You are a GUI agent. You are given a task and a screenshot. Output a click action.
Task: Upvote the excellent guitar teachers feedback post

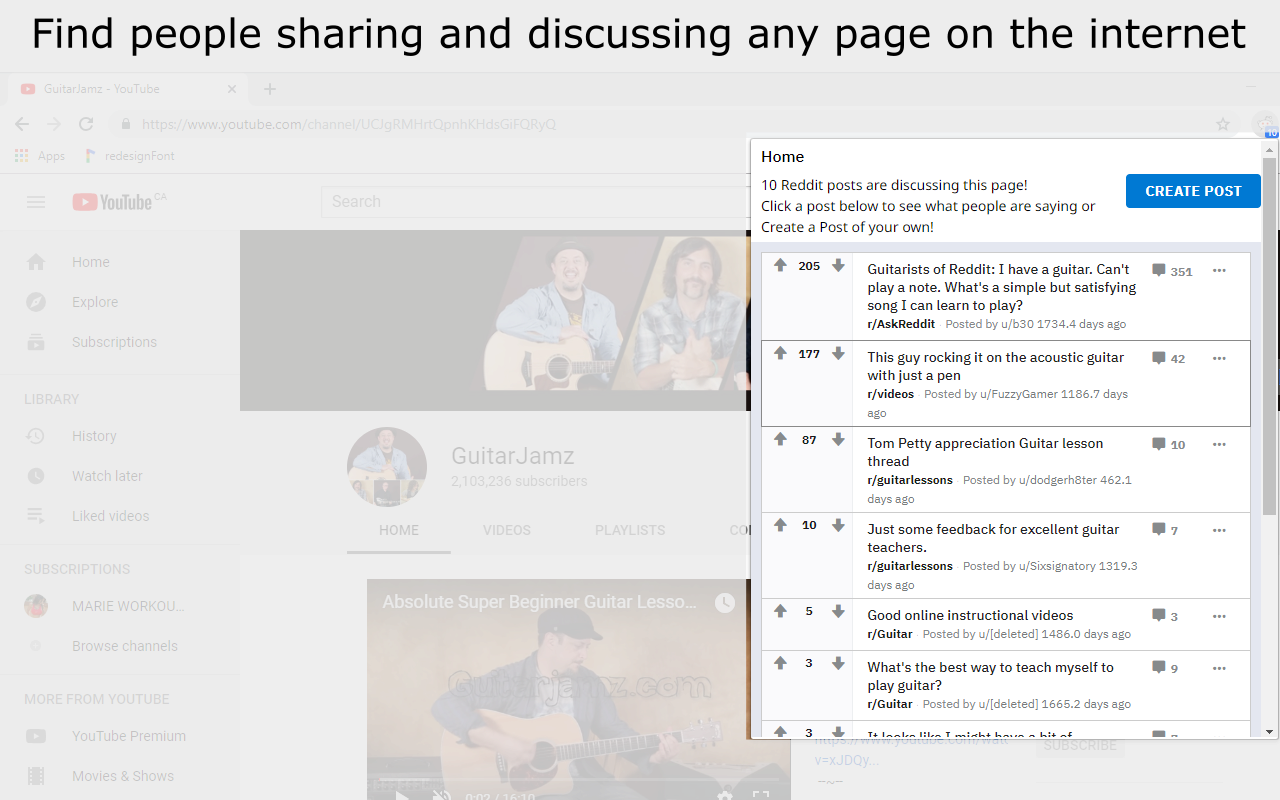(780, 526)
